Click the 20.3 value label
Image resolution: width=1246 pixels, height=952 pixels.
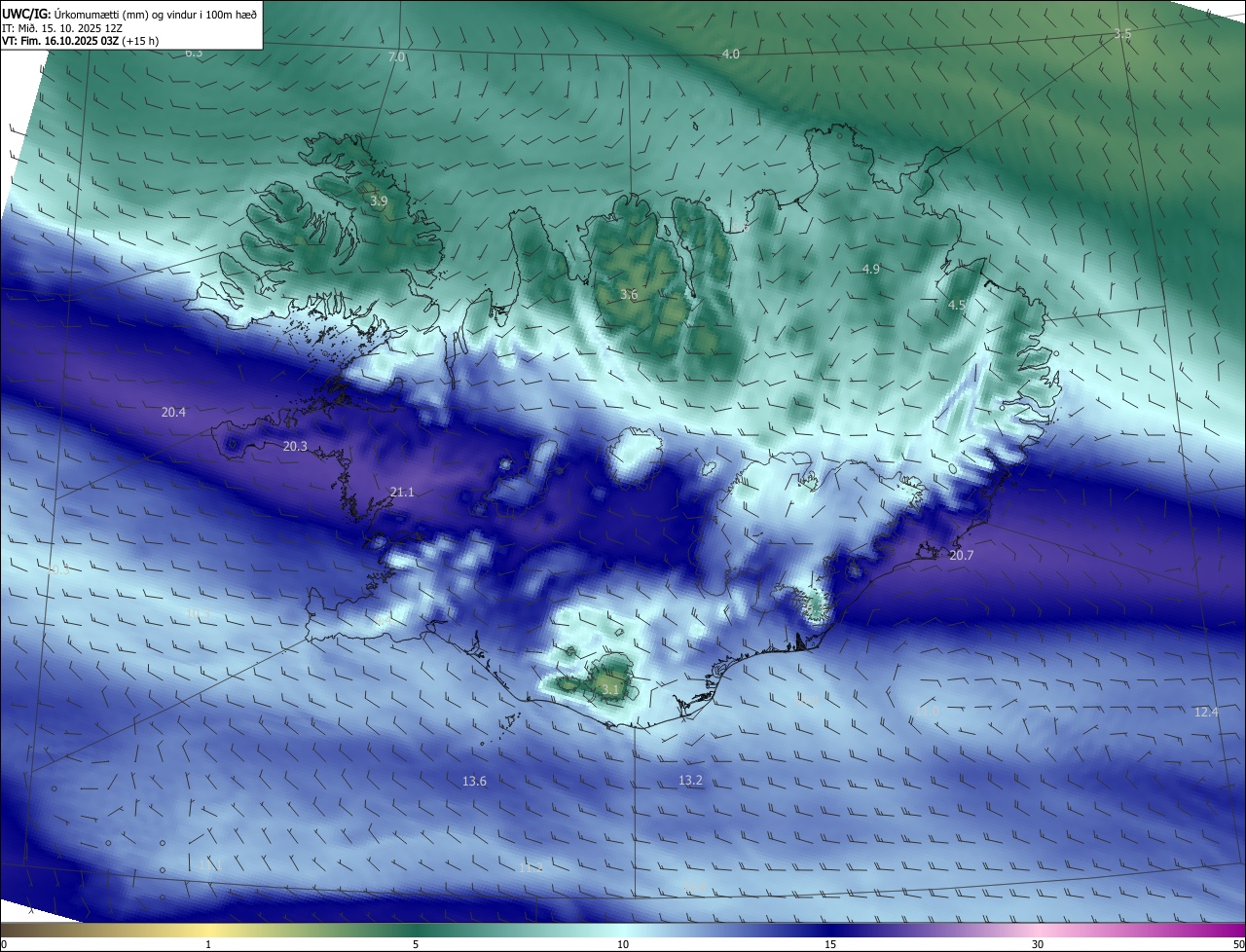coord(295,447)
